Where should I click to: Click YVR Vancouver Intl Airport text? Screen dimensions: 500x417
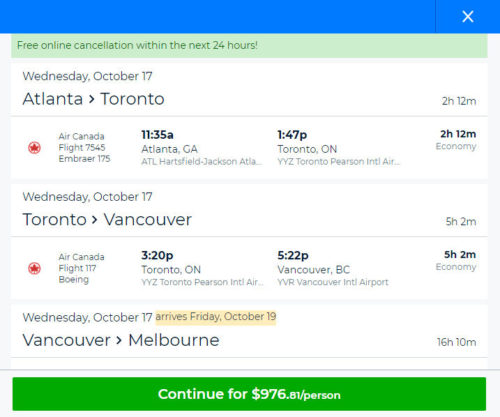pos(333,282)
